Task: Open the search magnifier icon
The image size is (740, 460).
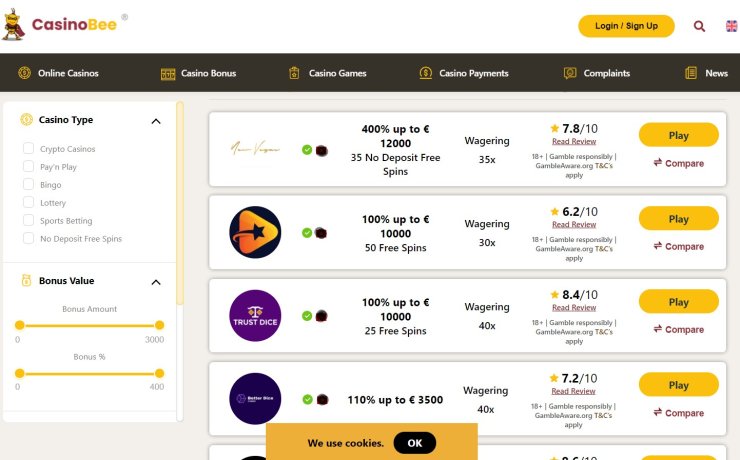Action: click(699, 26)
